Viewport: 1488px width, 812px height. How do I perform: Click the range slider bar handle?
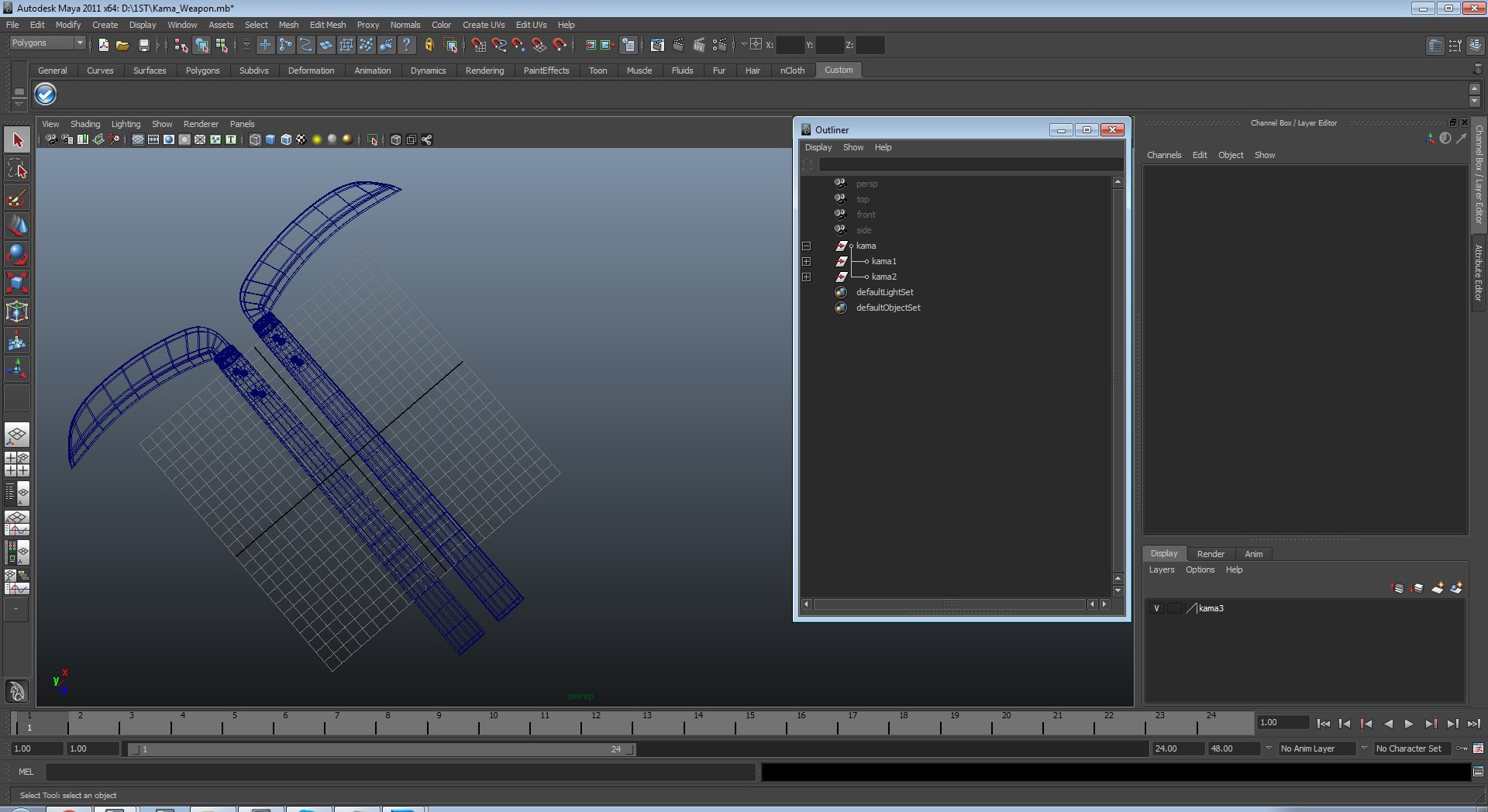383,749
